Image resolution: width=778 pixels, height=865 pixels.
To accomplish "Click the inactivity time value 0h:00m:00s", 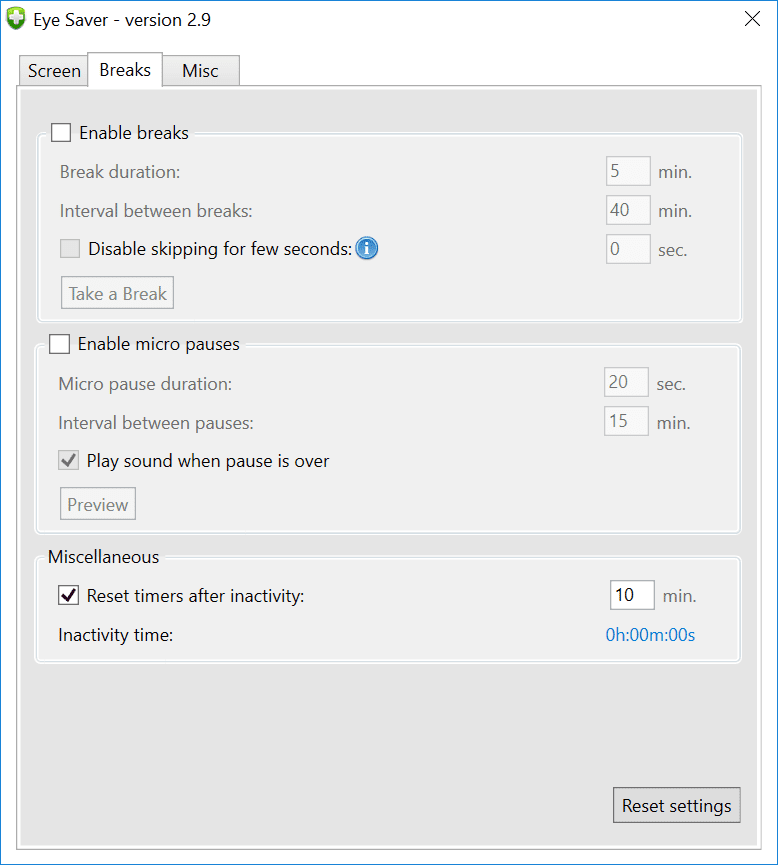I will [x=650, y=634].
